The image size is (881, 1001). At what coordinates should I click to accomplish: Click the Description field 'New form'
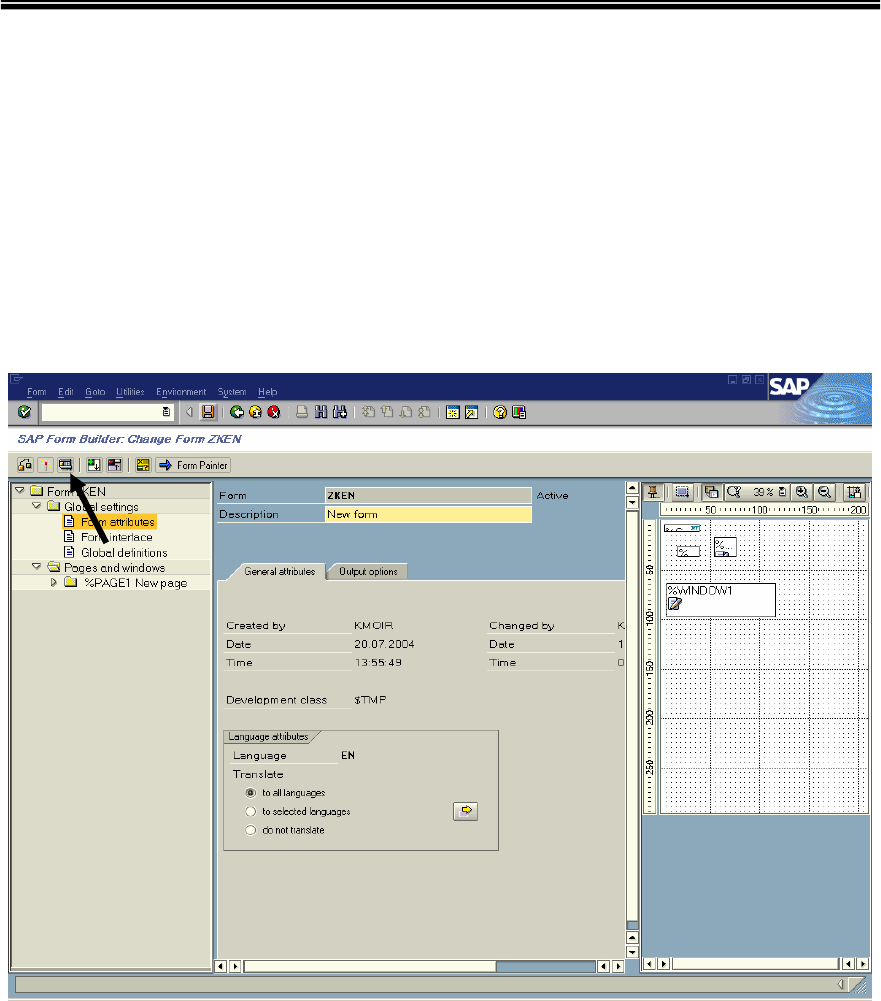428,515
